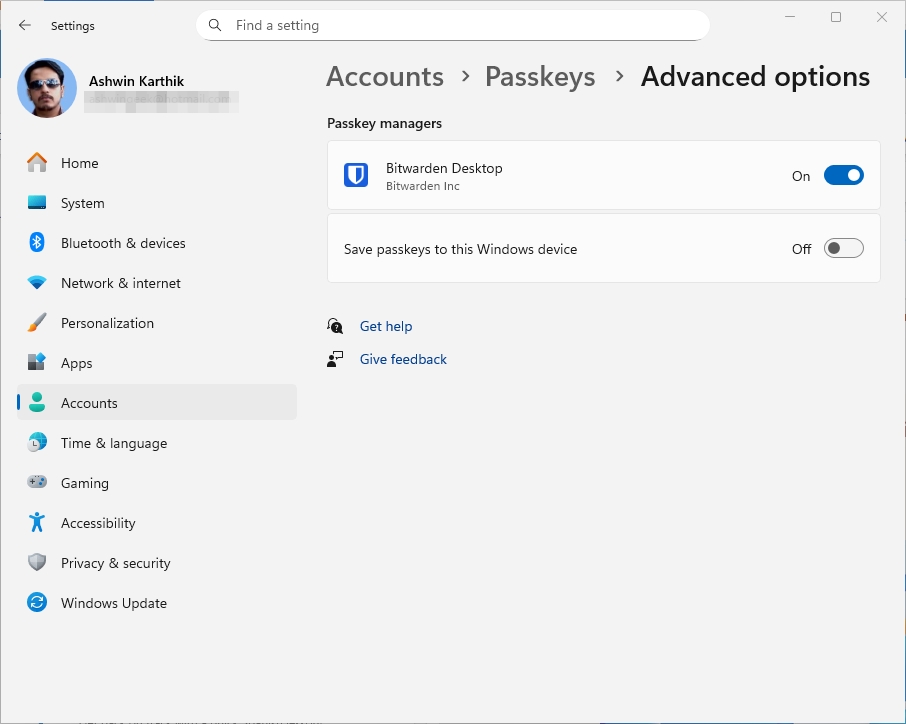Click the System sidebar entry
906x724 pixels.
pyautogui.click(x=82, y=203)
